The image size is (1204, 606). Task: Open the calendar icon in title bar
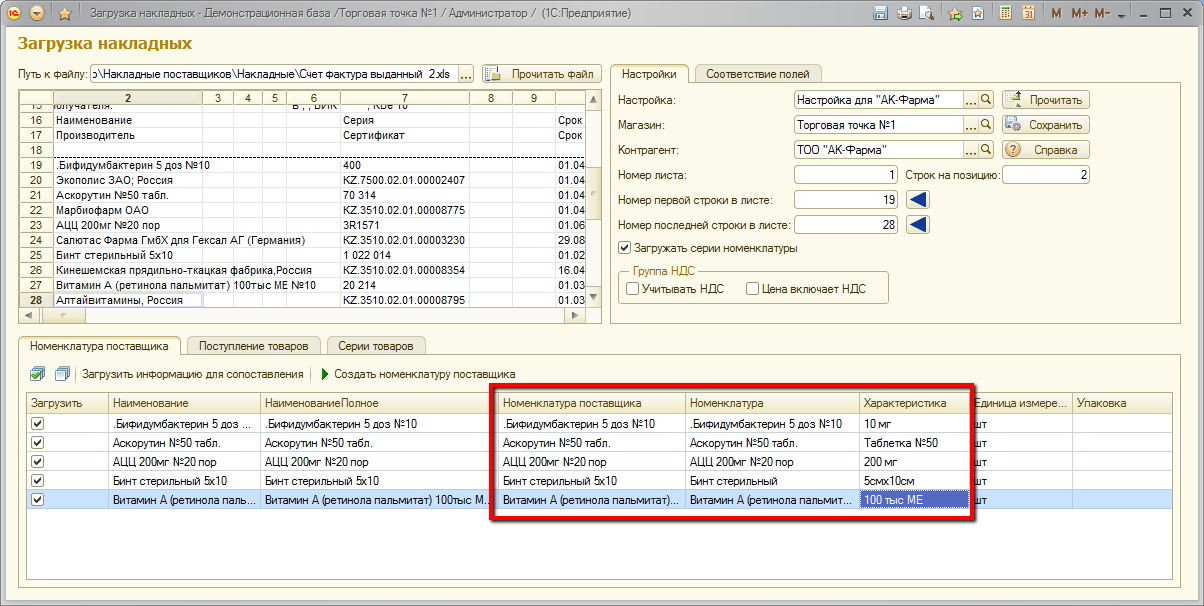coord(1028,14)
